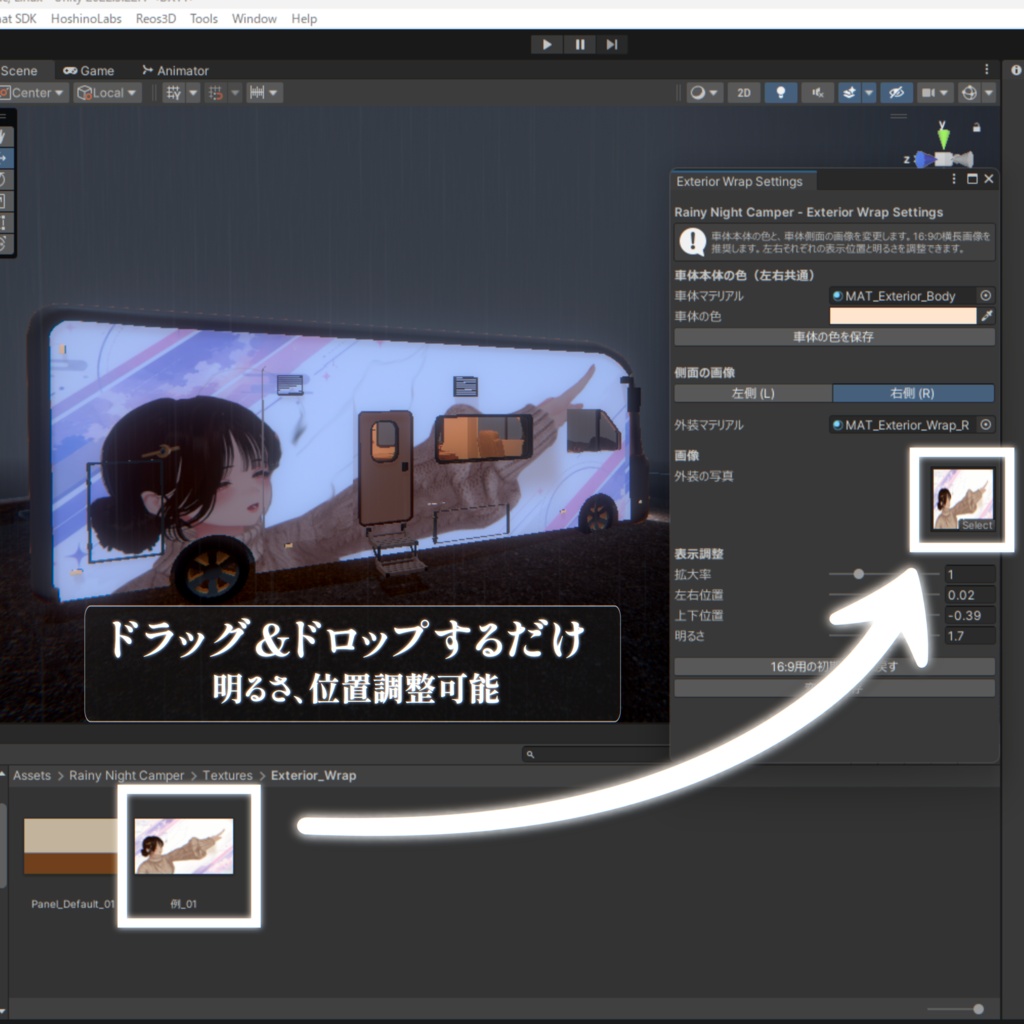Screen dimensions: 1024x1024
Task: Open Exterior Wrap Settings kebab menu
Action: 954,179
